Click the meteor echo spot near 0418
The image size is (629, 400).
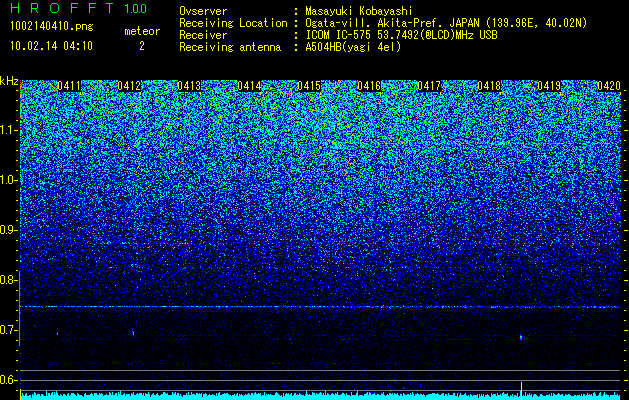click(521, 337)
